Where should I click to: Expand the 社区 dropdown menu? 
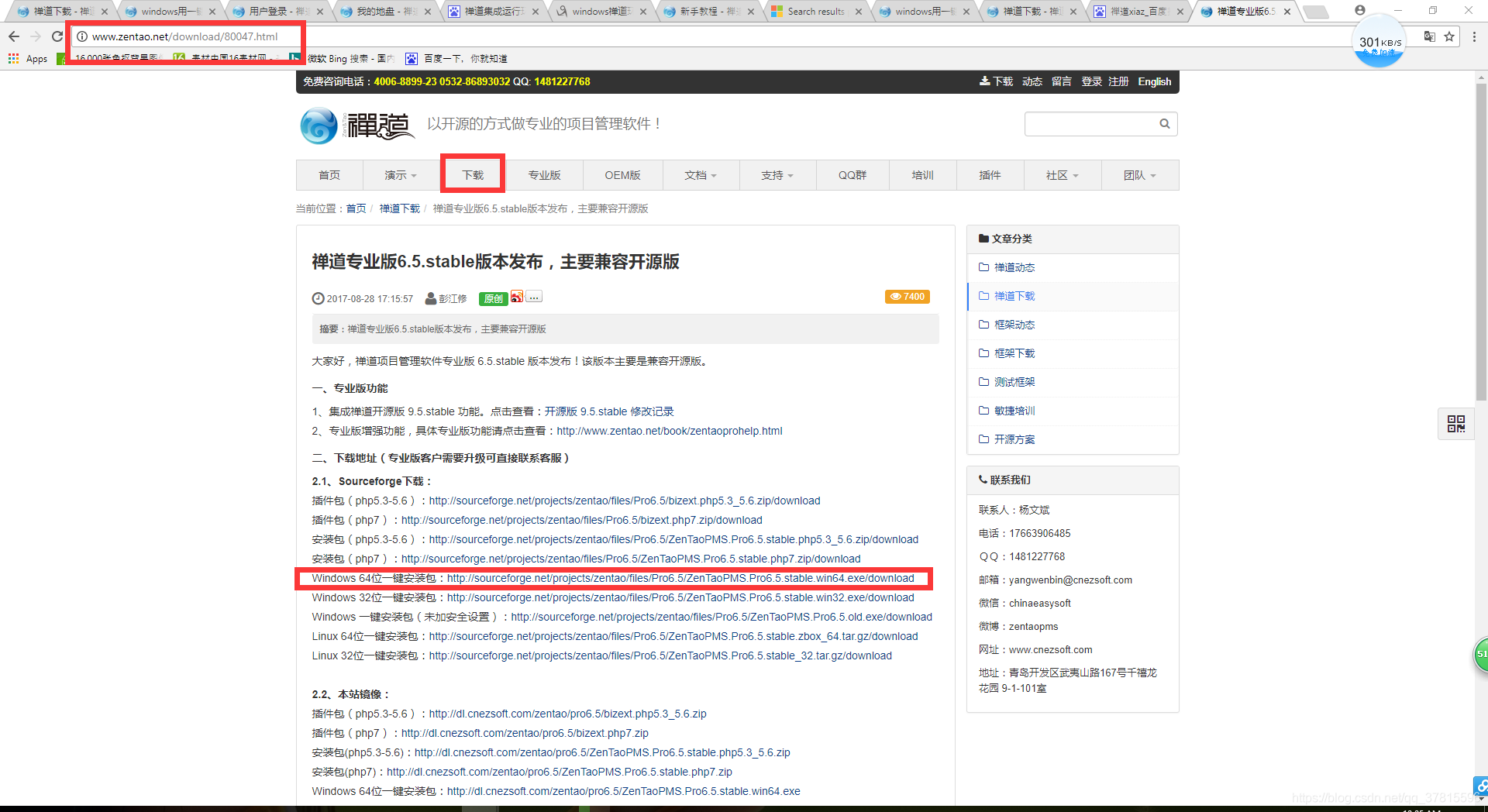pos(1062,175)
